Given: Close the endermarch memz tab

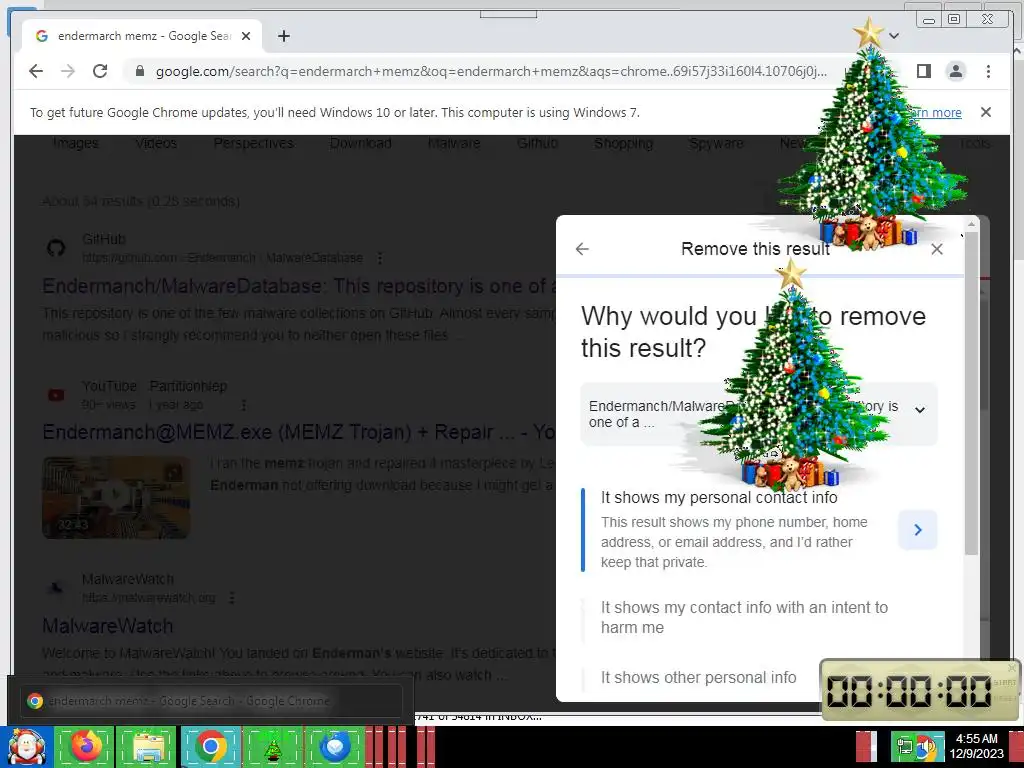Looking at the screenshot, I should tap(246, 36).
